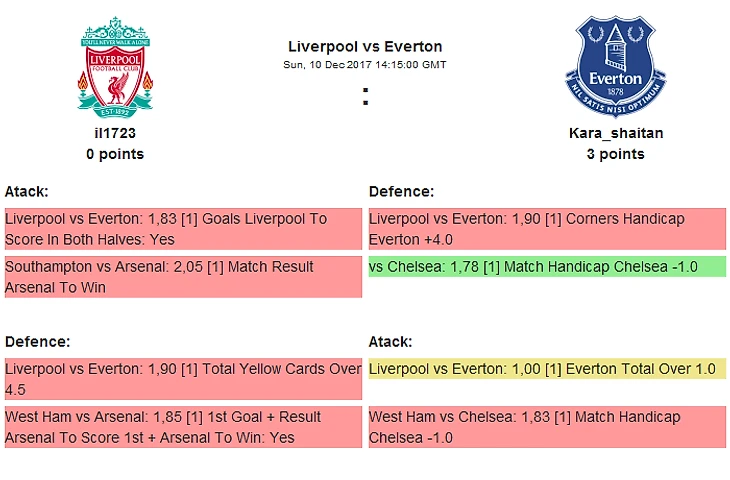Click the green Chelsea -1.0 handicap bet
730x480 pixels.
[546, 267]
